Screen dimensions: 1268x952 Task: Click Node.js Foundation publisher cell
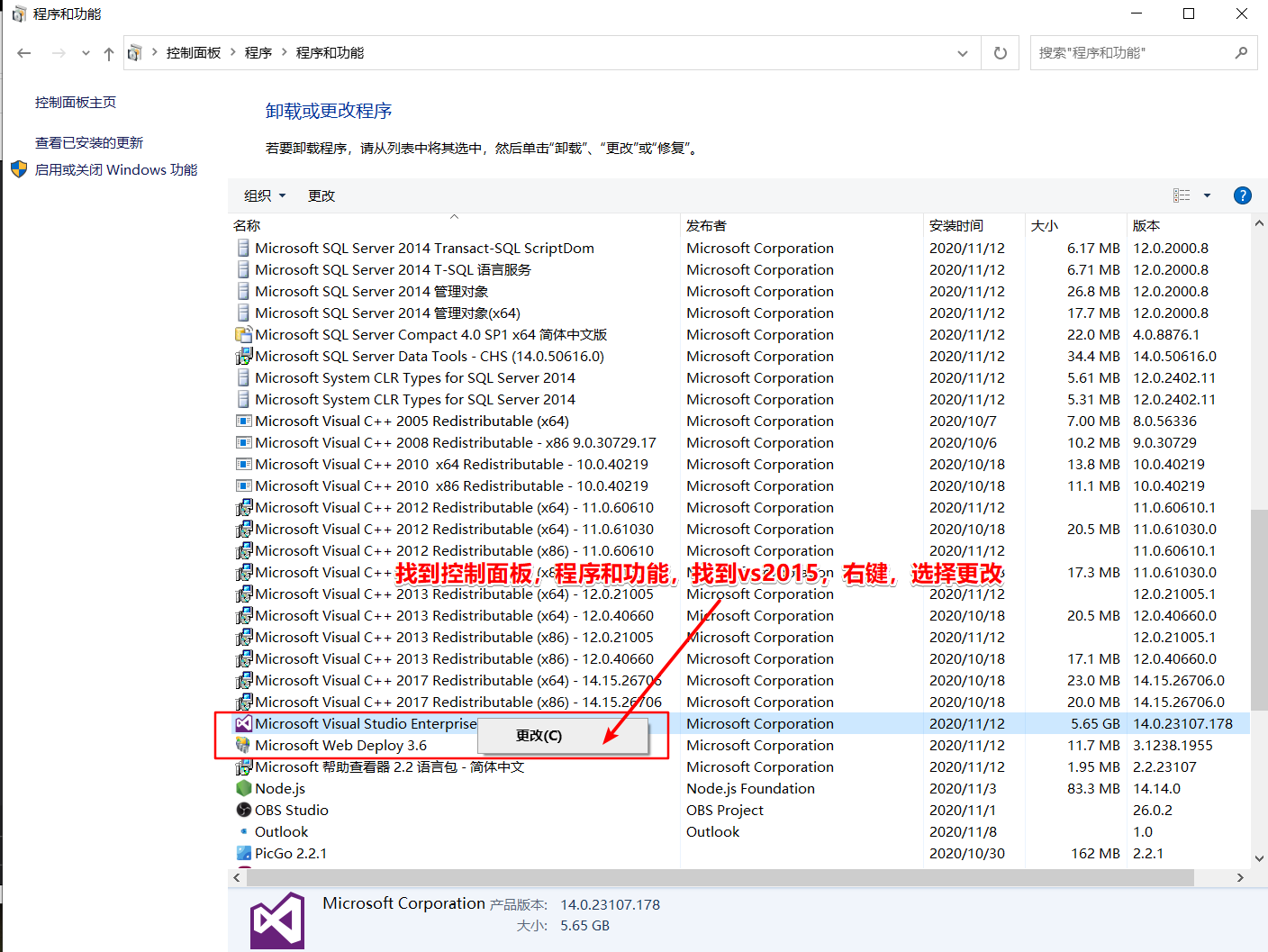[x=750, y=789]
